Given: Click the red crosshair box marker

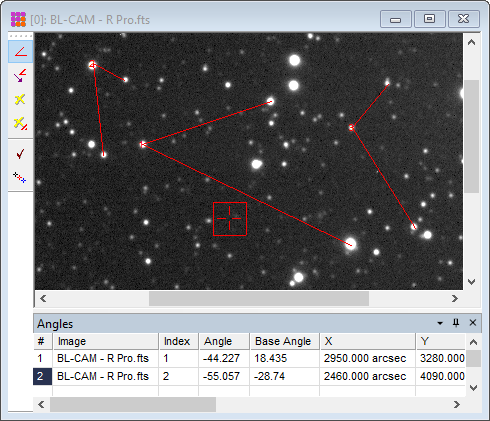Looking at the screenshot, I should click(x=230, y=219).
